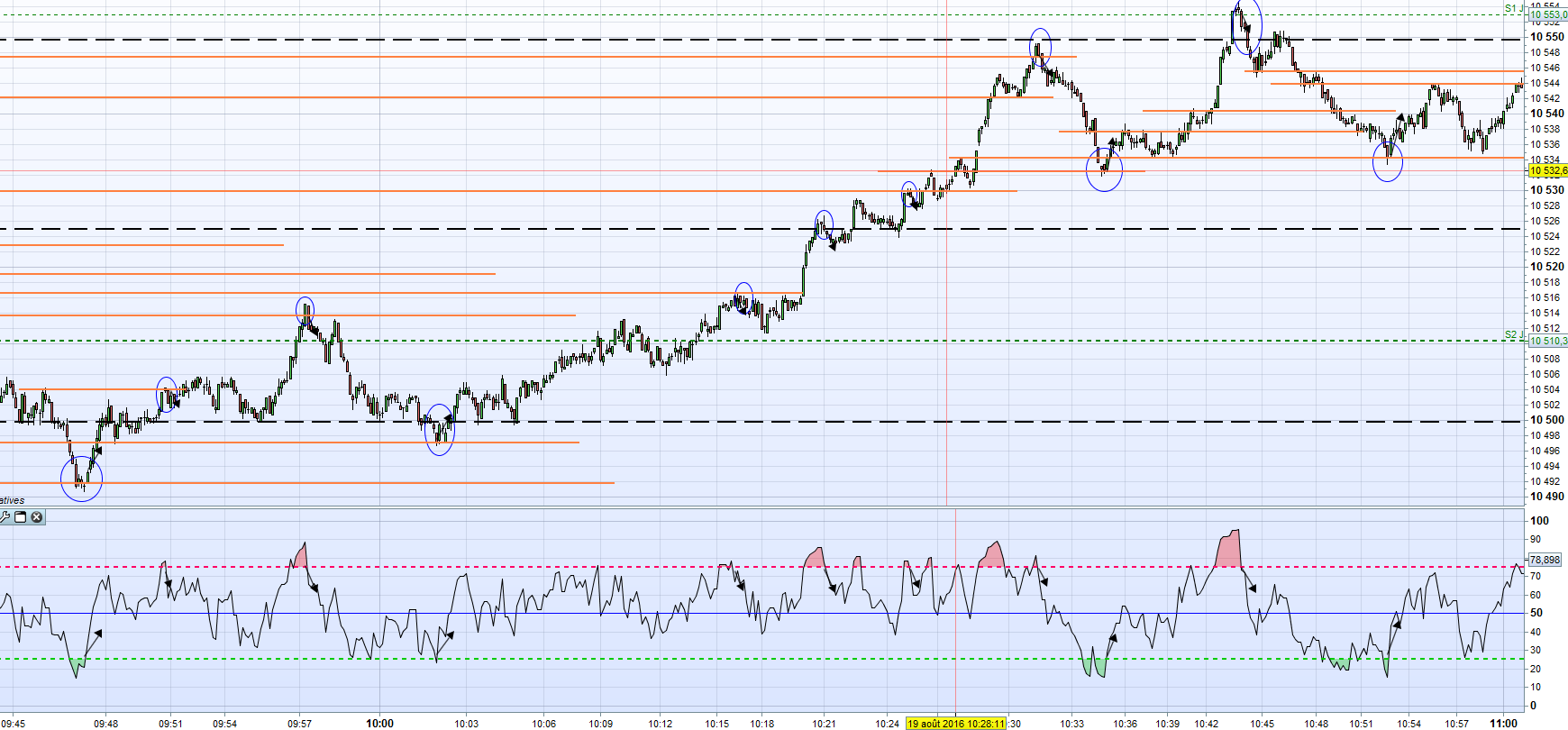
Task: Click the 10 506 price axis label
Action: click(x=1545, y=374)
